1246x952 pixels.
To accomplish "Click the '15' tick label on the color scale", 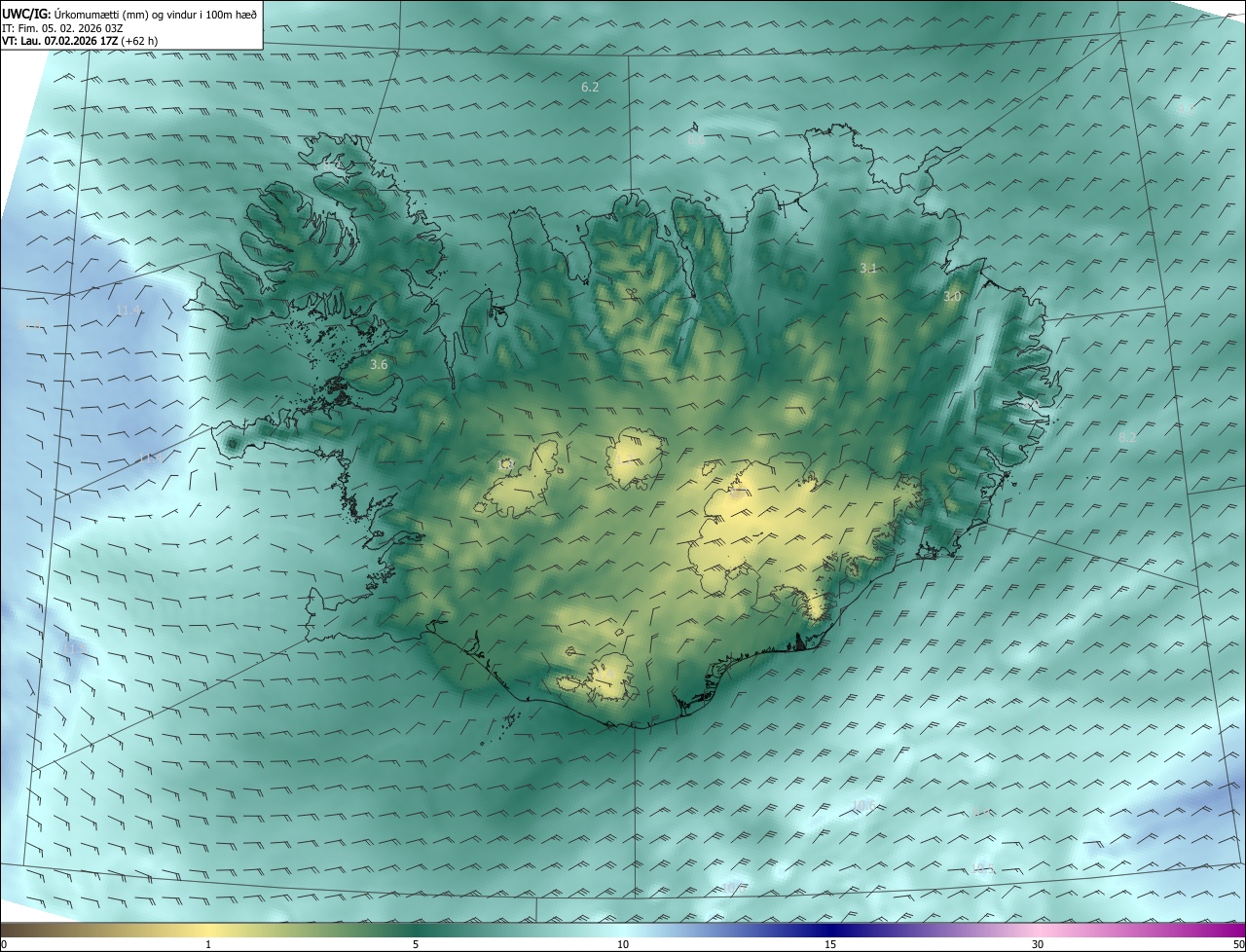I will pyautogui.click(x=830, y=945).
